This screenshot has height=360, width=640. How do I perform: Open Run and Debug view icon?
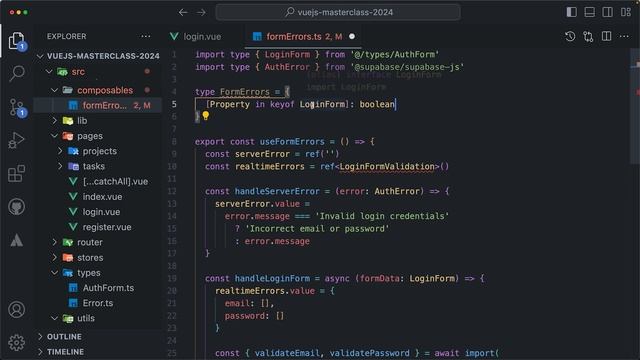tap(17, 140)
